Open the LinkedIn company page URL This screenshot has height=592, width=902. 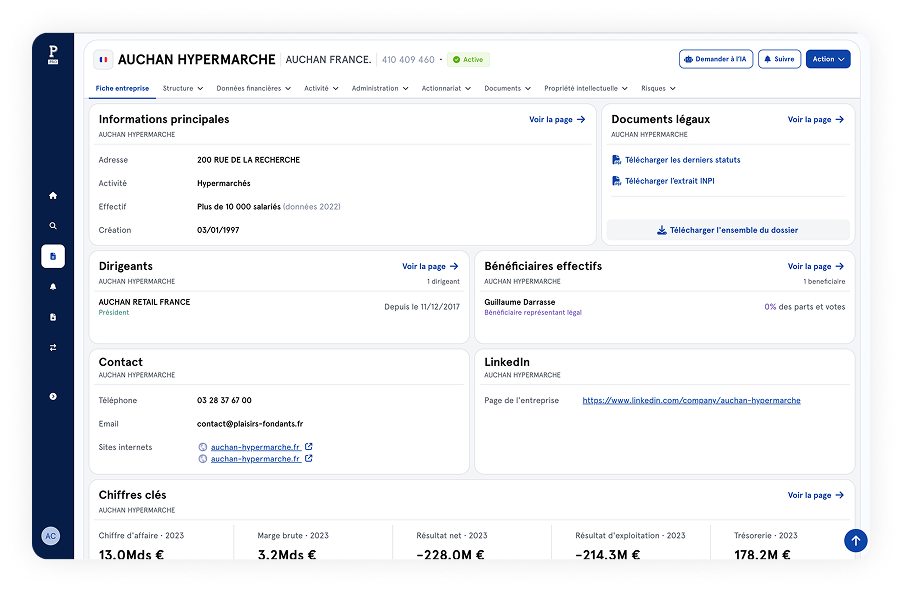691,400
